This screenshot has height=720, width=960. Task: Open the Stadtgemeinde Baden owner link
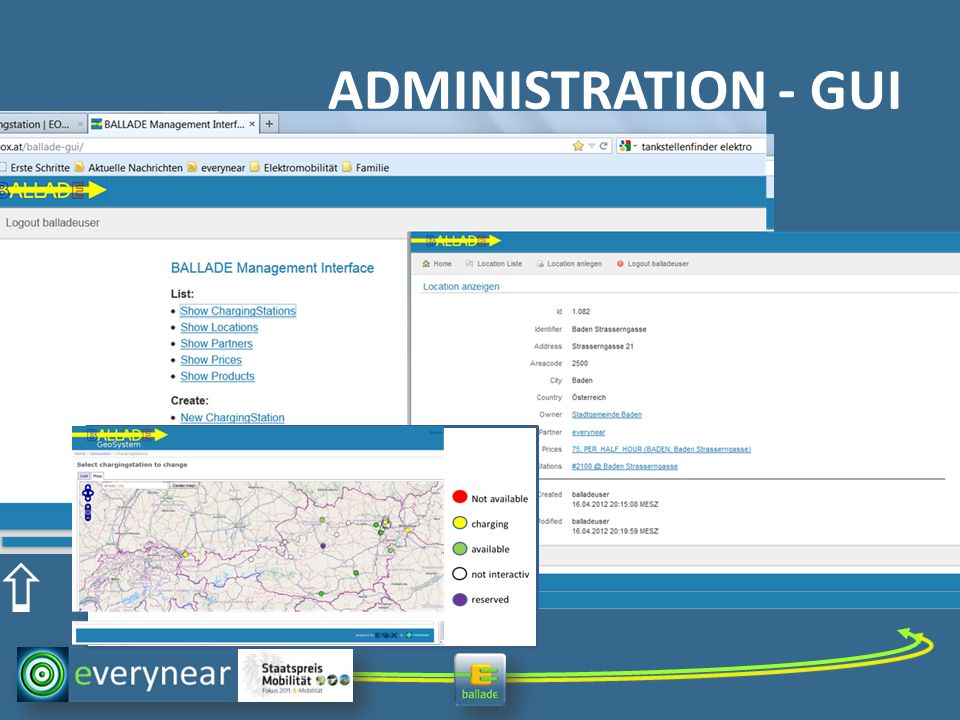pos(607,415)
